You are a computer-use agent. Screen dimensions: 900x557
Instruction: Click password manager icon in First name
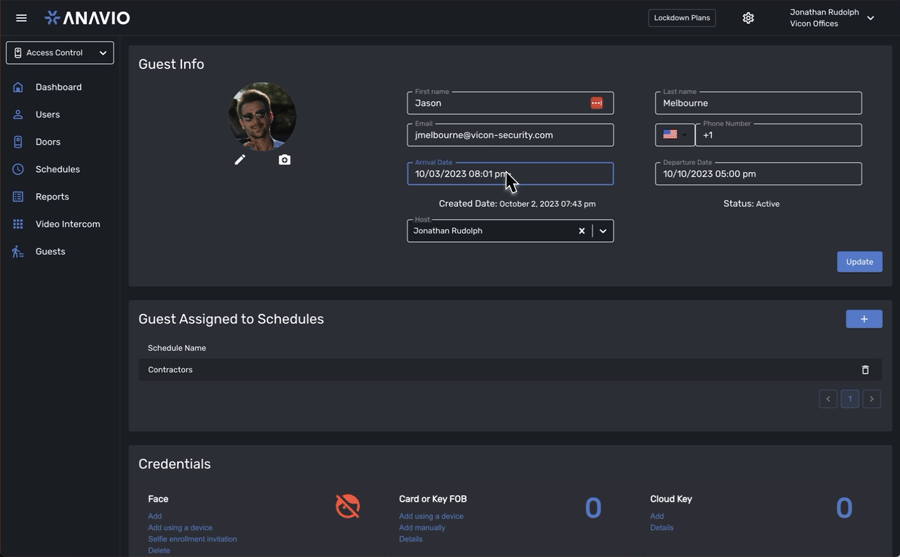click(x=597, y=103)
